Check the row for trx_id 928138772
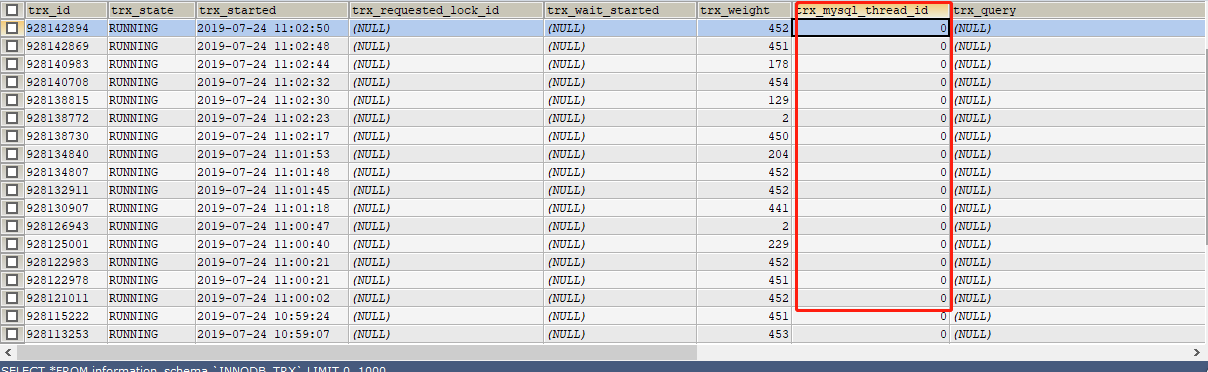This screenshot has width=1208, height=372. [12, 118]
